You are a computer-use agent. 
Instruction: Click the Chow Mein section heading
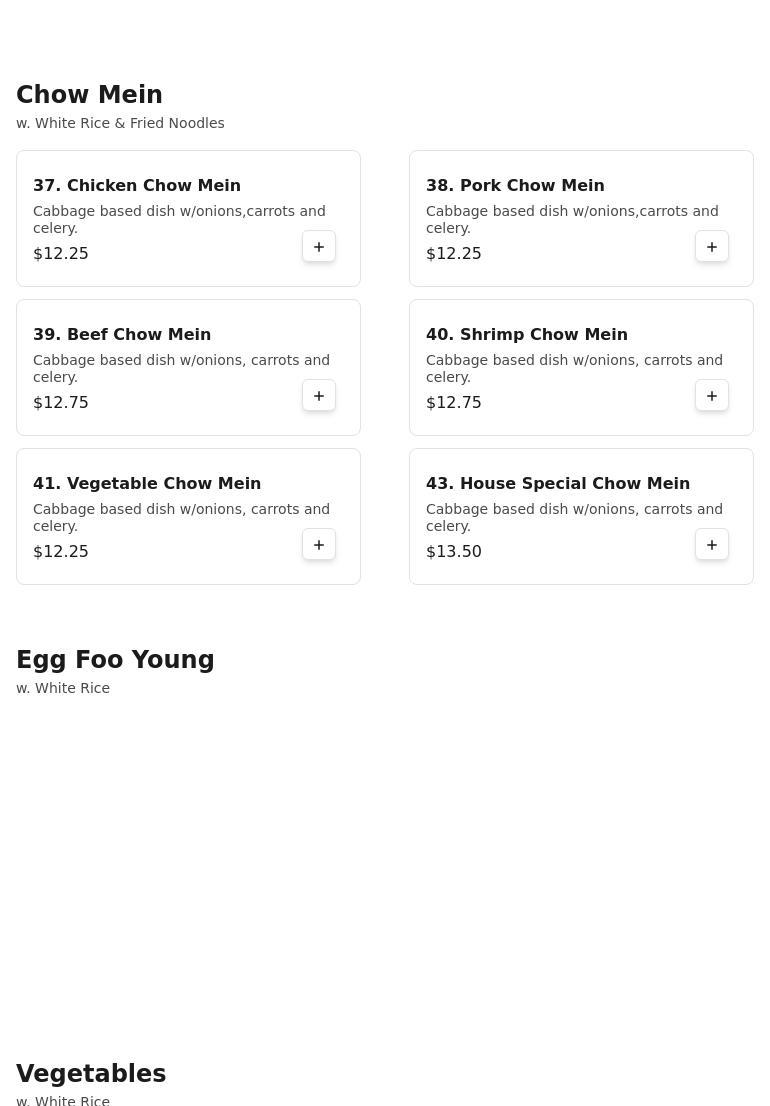(x=90, y=95)
